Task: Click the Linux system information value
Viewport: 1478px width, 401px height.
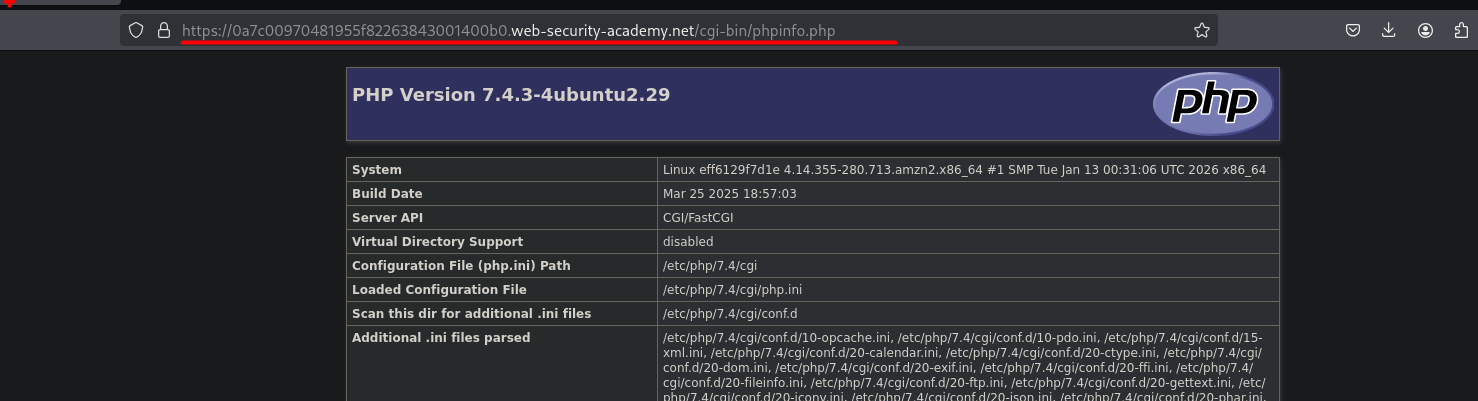Action: (964, 170)
